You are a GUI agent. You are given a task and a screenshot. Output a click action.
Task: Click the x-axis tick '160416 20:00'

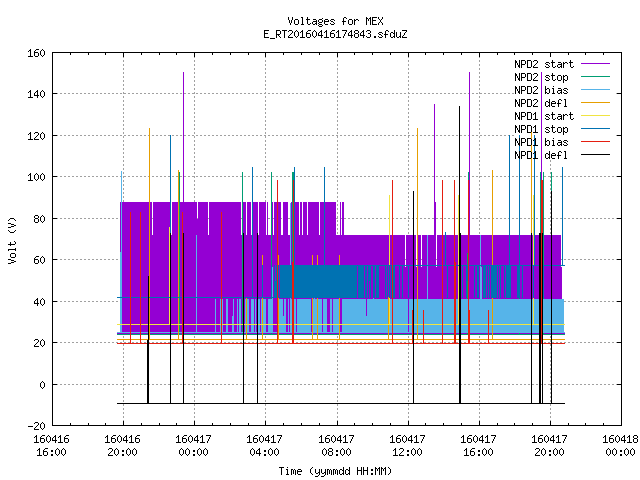pyautogui.click(x=122, y=446)
